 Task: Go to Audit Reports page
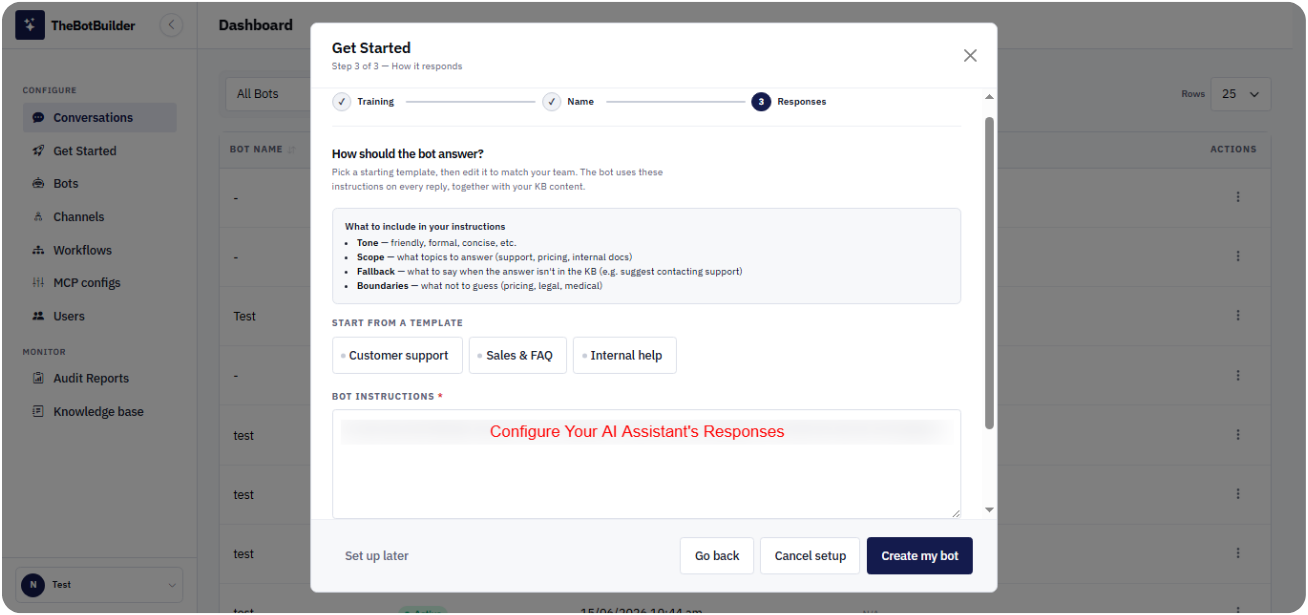(x=100, y=379)
